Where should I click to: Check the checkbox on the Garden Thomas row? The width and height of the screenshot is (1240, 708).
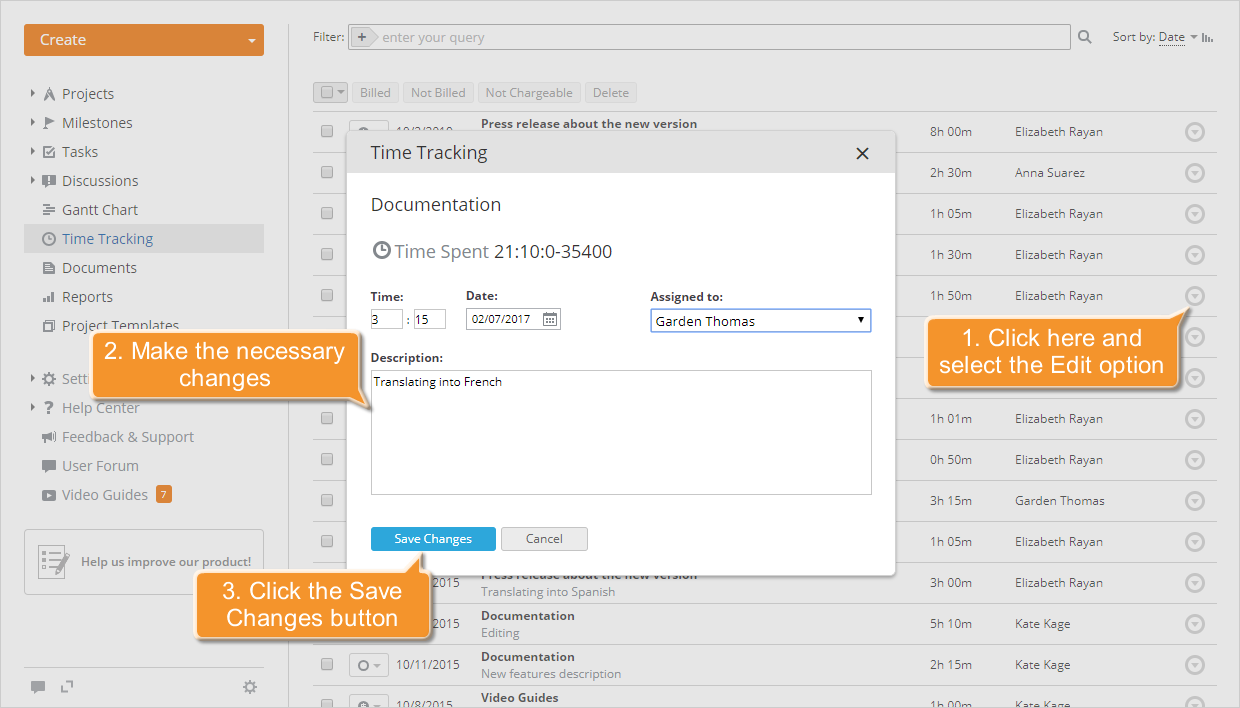[x=326, y=499]
